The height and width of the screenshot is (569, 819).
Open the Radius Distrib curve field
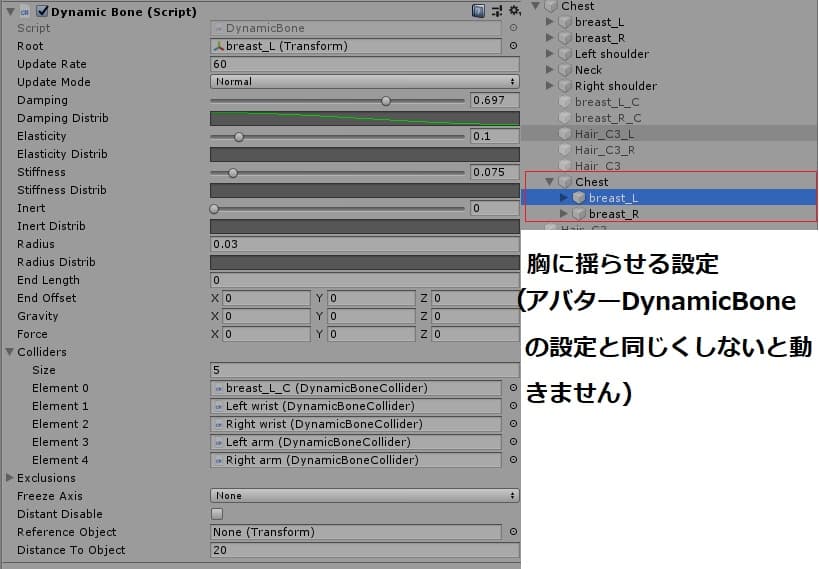coord(365,262)
